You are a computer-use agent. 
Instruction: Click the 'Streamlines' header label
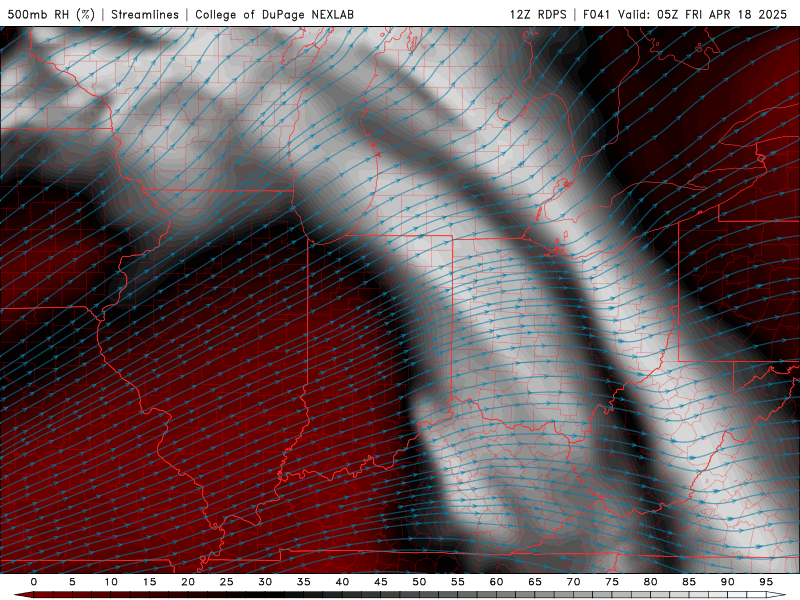(145, 14)
